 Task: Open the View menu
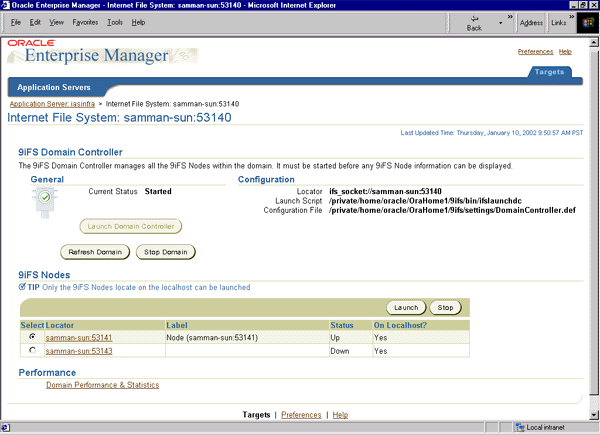point(56,22)
